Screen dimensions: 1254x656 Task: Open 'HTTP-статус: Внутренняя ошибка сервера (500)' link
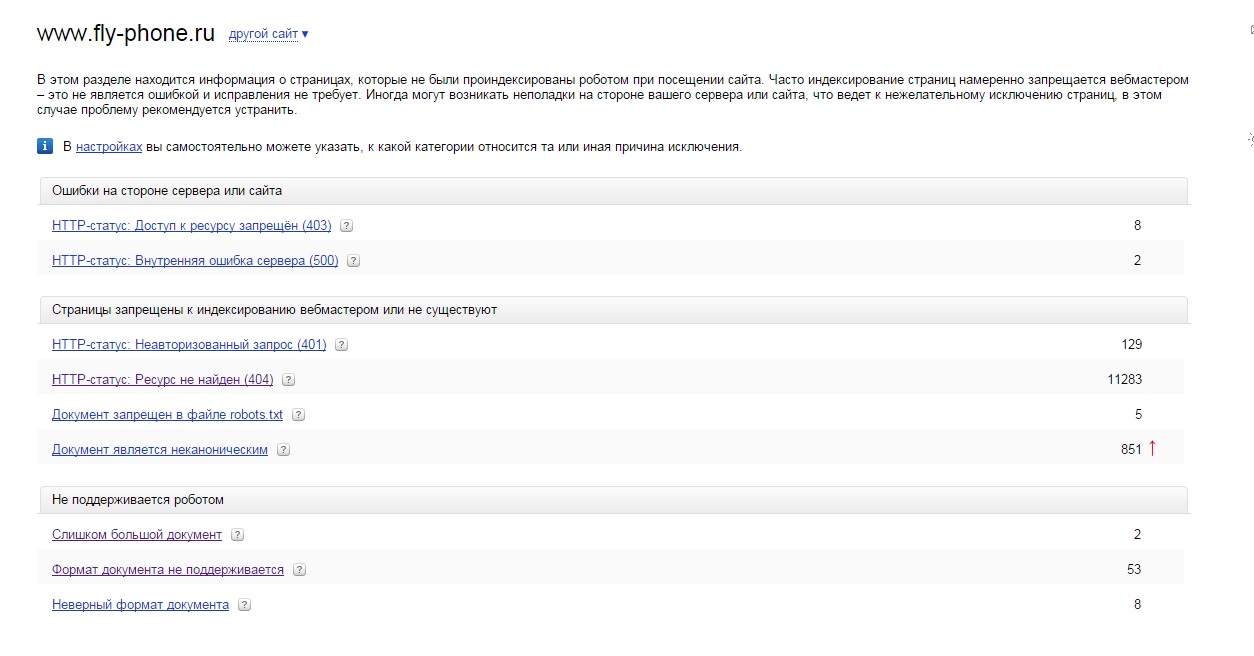(195, 261)
